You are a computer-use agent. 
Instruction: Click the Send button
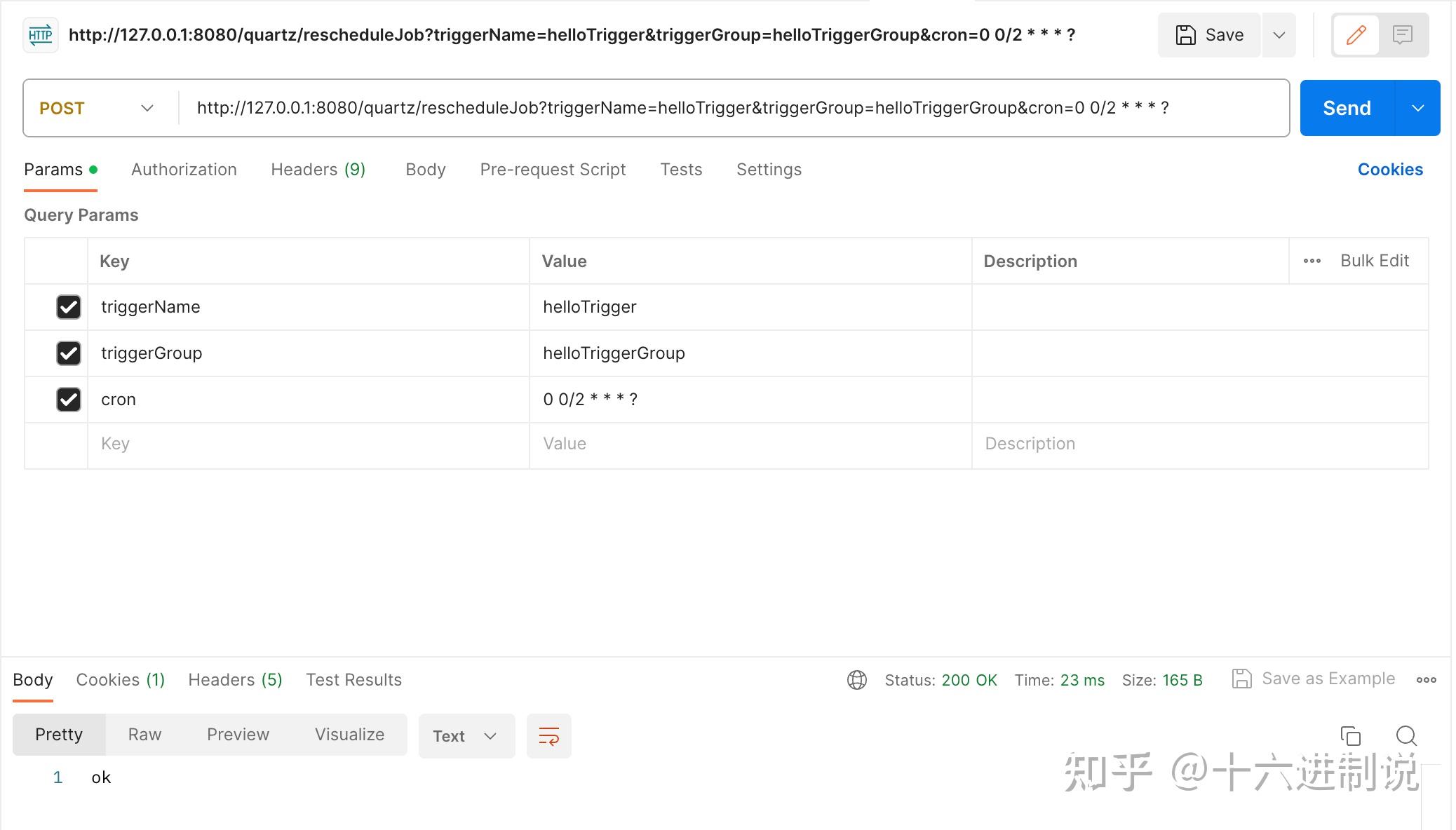pyautogui.click(x=1347, y=107)
